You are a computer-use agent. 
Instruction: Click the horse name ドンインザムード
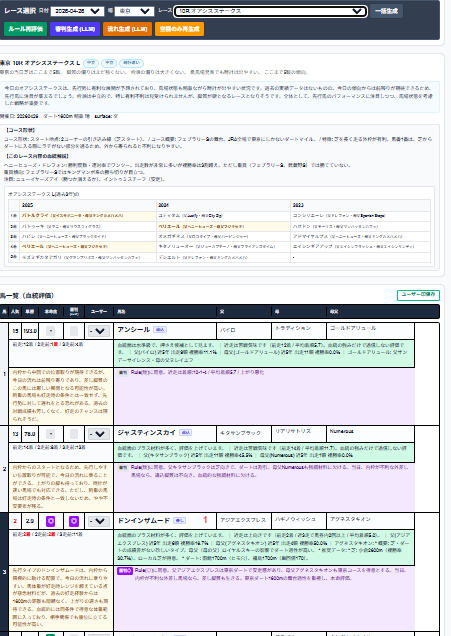pyautogui.click(x=144, y=520)
